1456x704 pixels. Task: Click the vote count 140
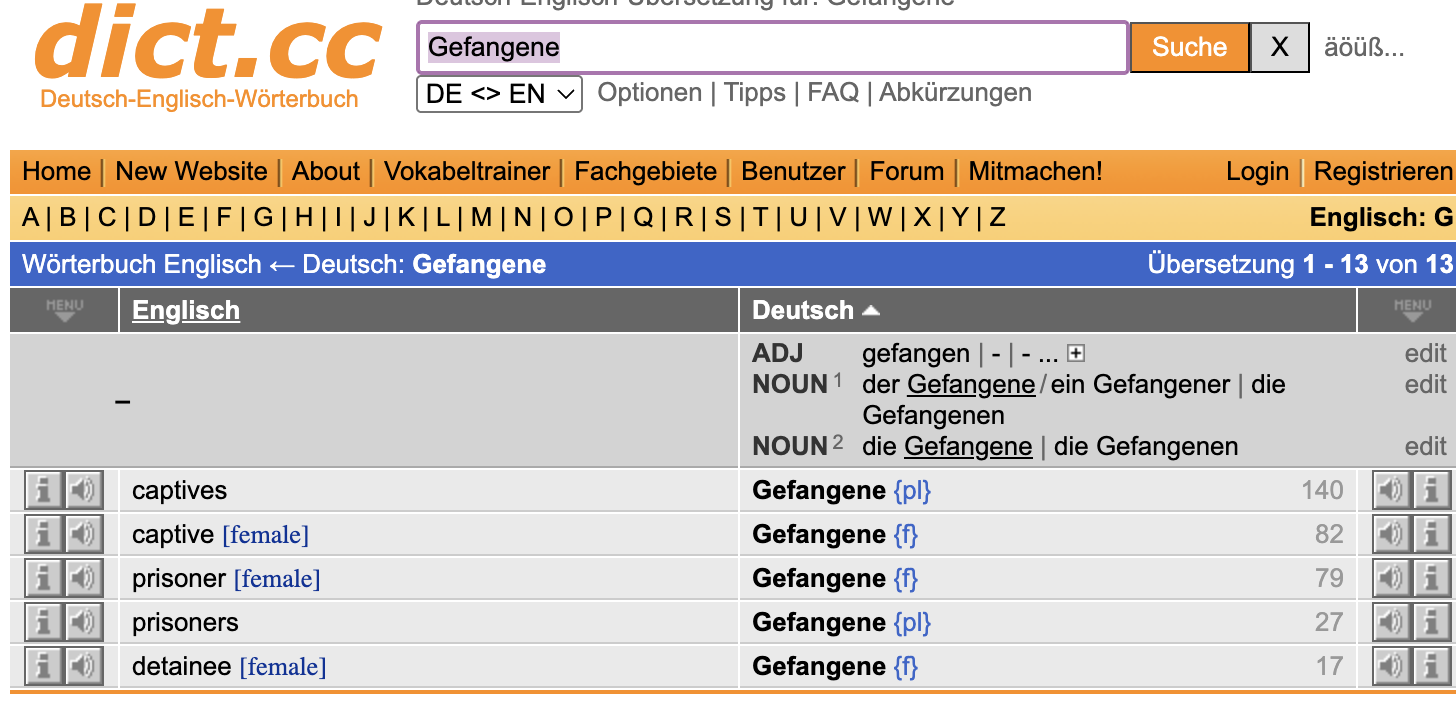pyautogui.click(x=1322, y=491)
